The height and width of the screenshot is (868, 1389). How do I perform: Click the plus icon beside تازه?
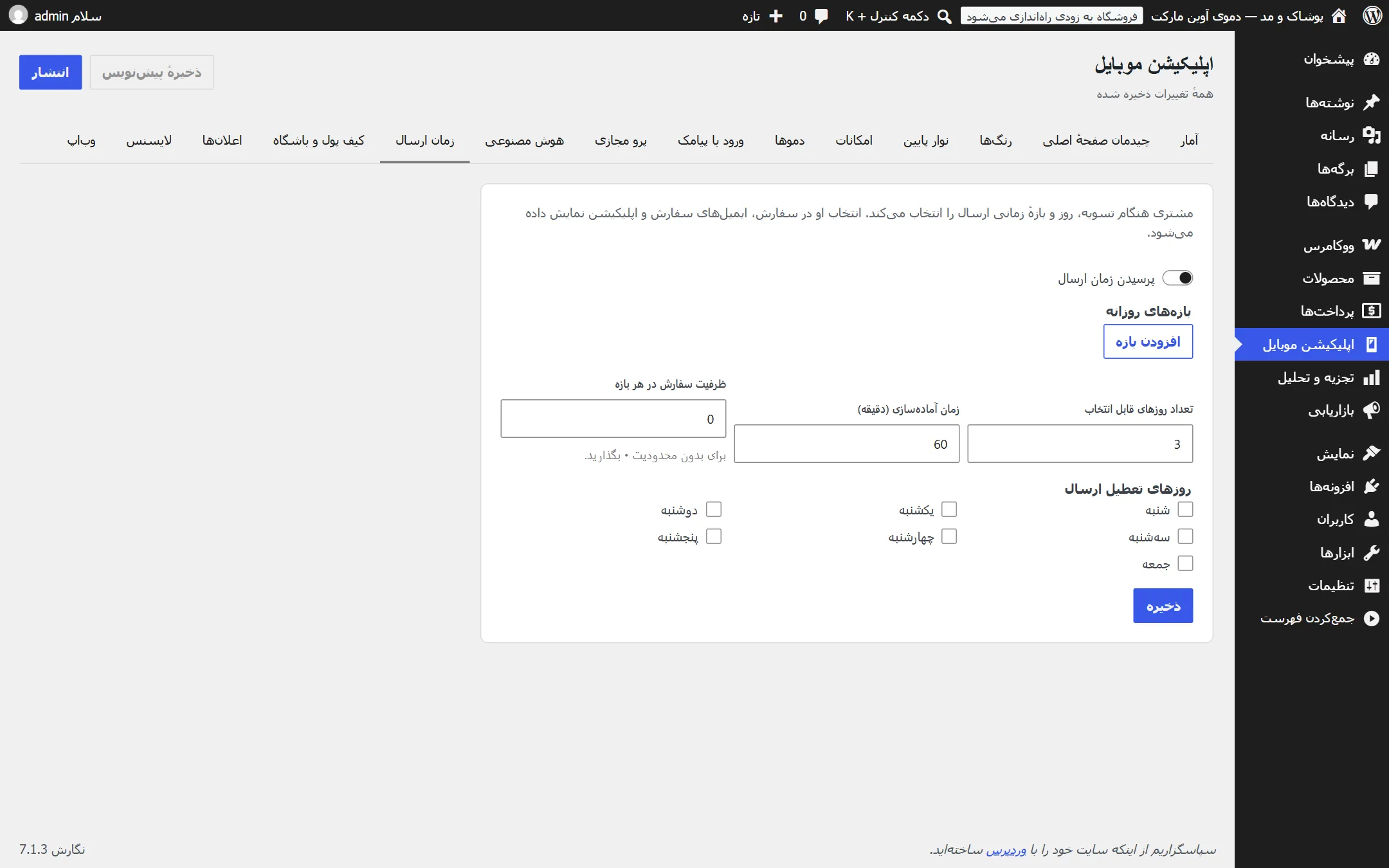click(x=776, y=16)
